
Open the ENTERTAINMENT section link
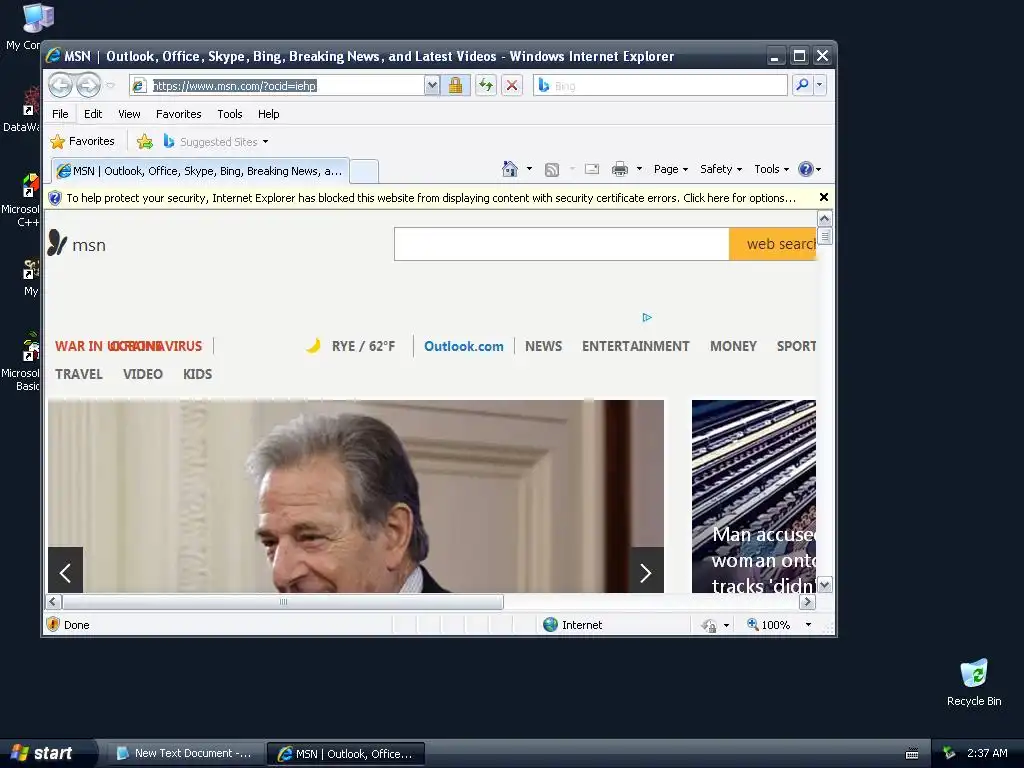635,346
